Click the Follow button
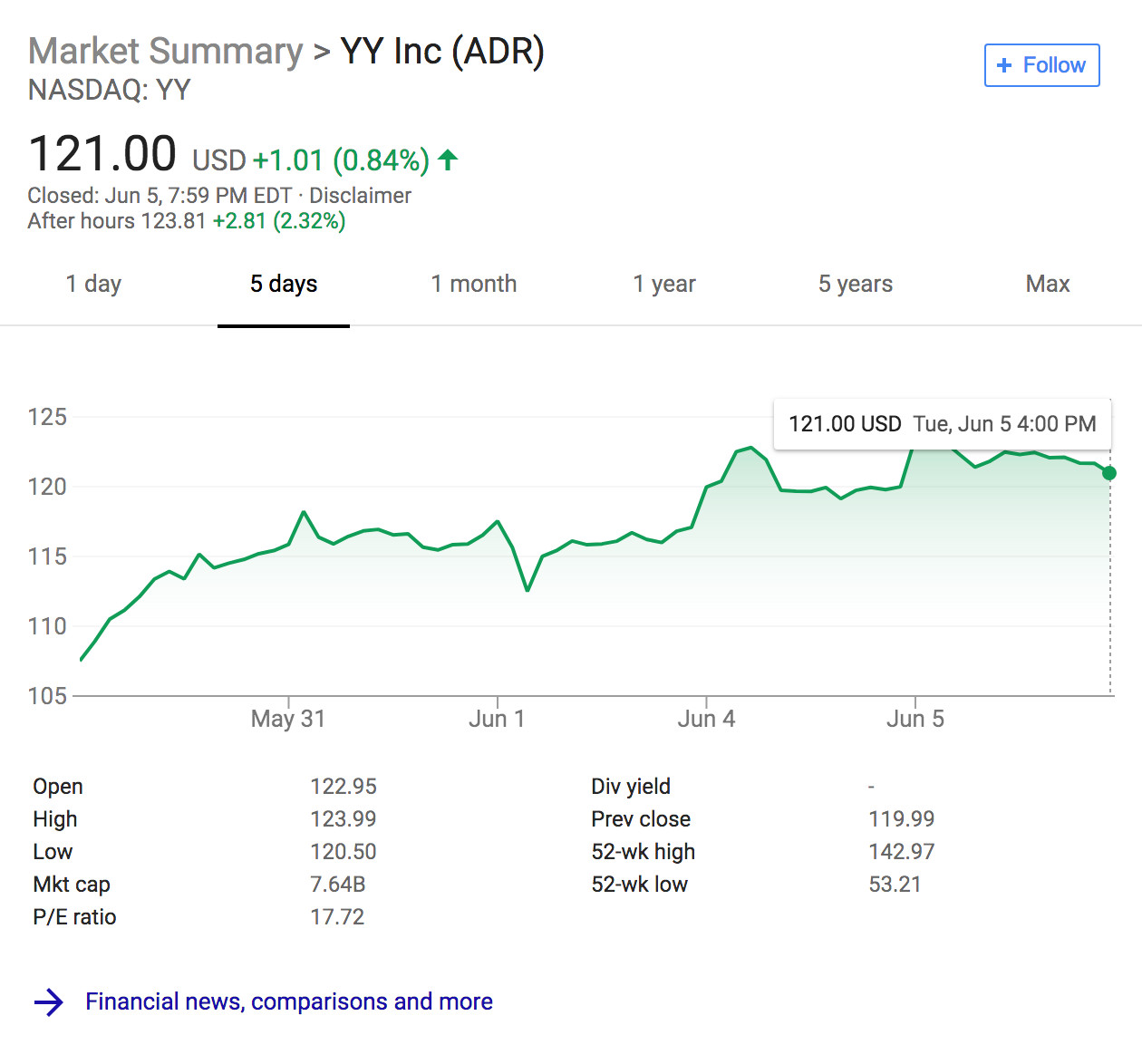 pyautogui.click(x=1041, y=65)
